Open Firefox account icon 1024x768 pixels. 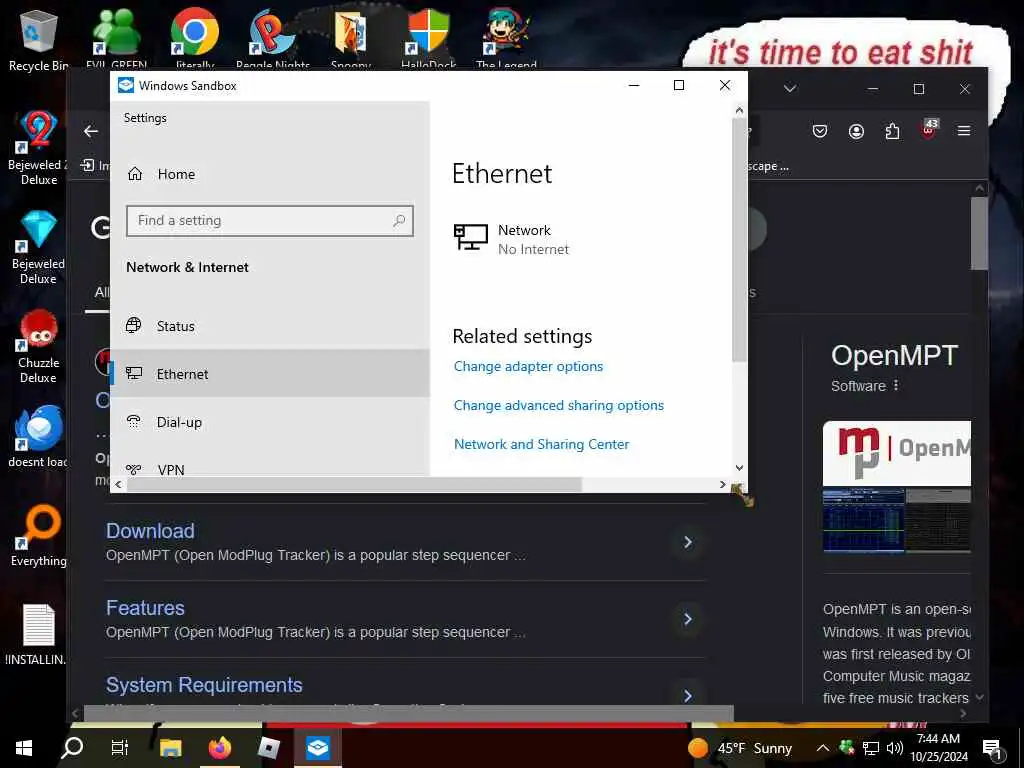coord(856,131)
